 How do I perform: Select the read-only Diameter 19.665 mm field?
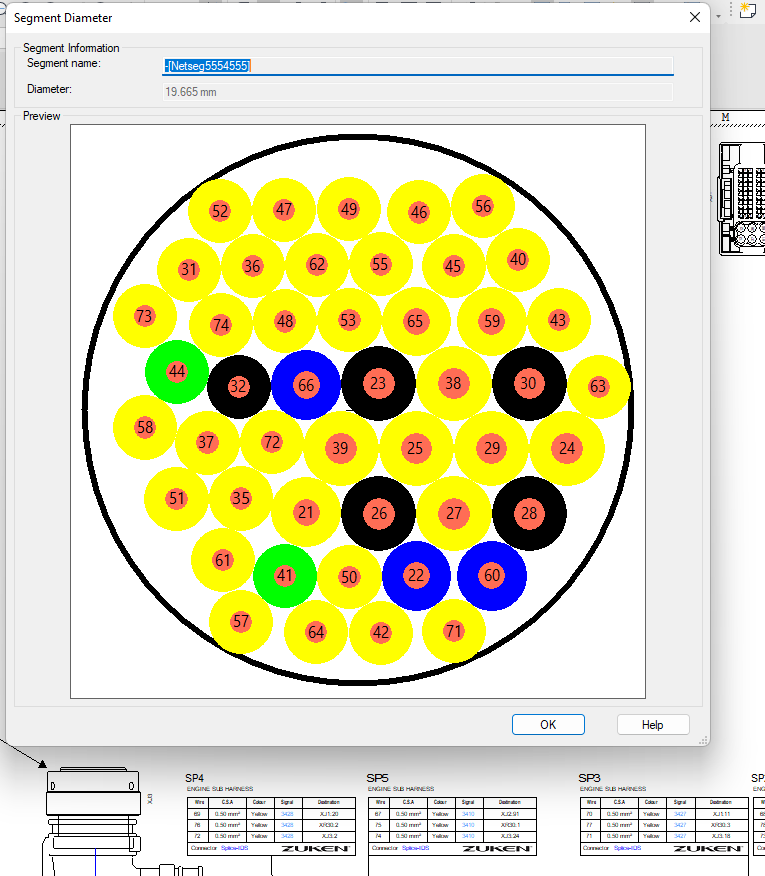tap(417, 92)
